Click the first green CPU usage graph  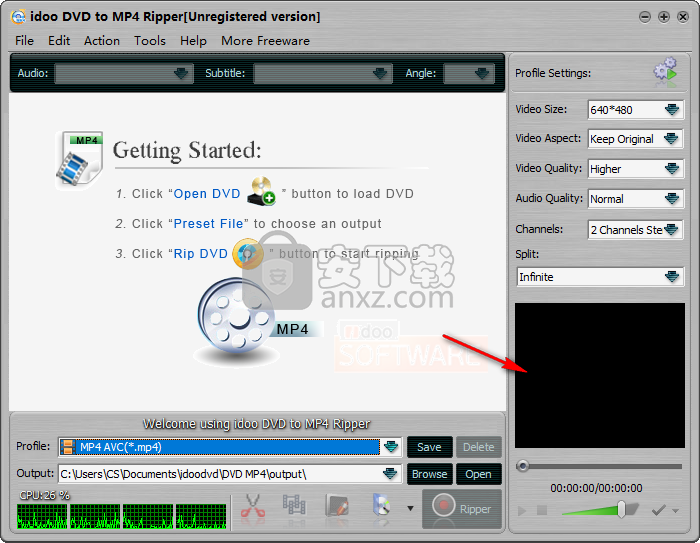click(42, 517)
